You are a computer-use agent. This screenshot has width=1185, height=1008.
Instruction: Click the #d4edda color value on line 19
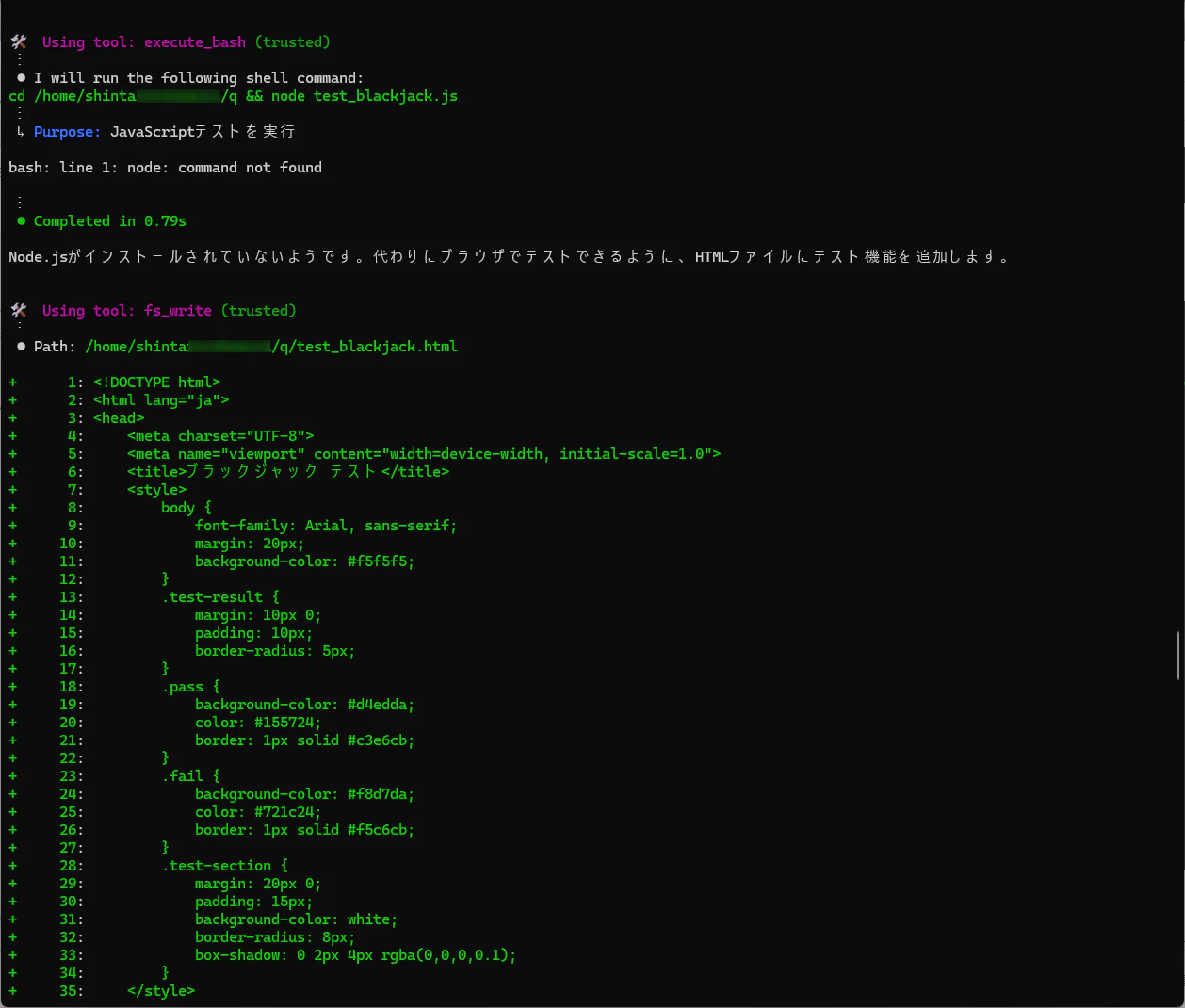pos(381,705)
